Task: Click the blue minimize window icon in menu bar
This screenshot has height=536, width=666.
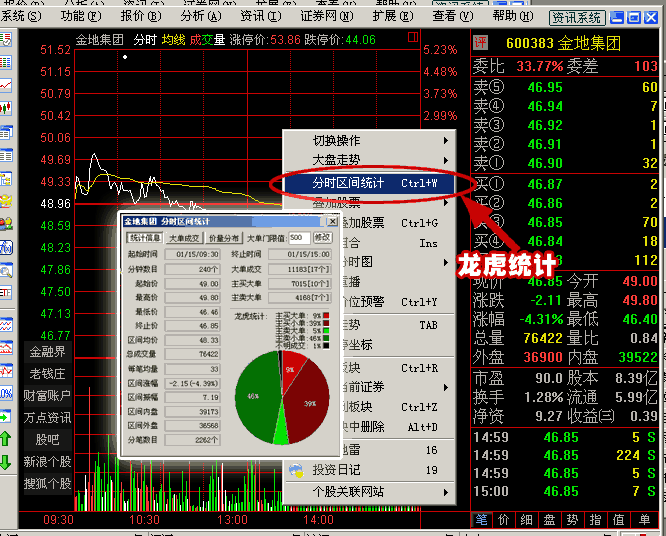Action: tap(617, 17)
